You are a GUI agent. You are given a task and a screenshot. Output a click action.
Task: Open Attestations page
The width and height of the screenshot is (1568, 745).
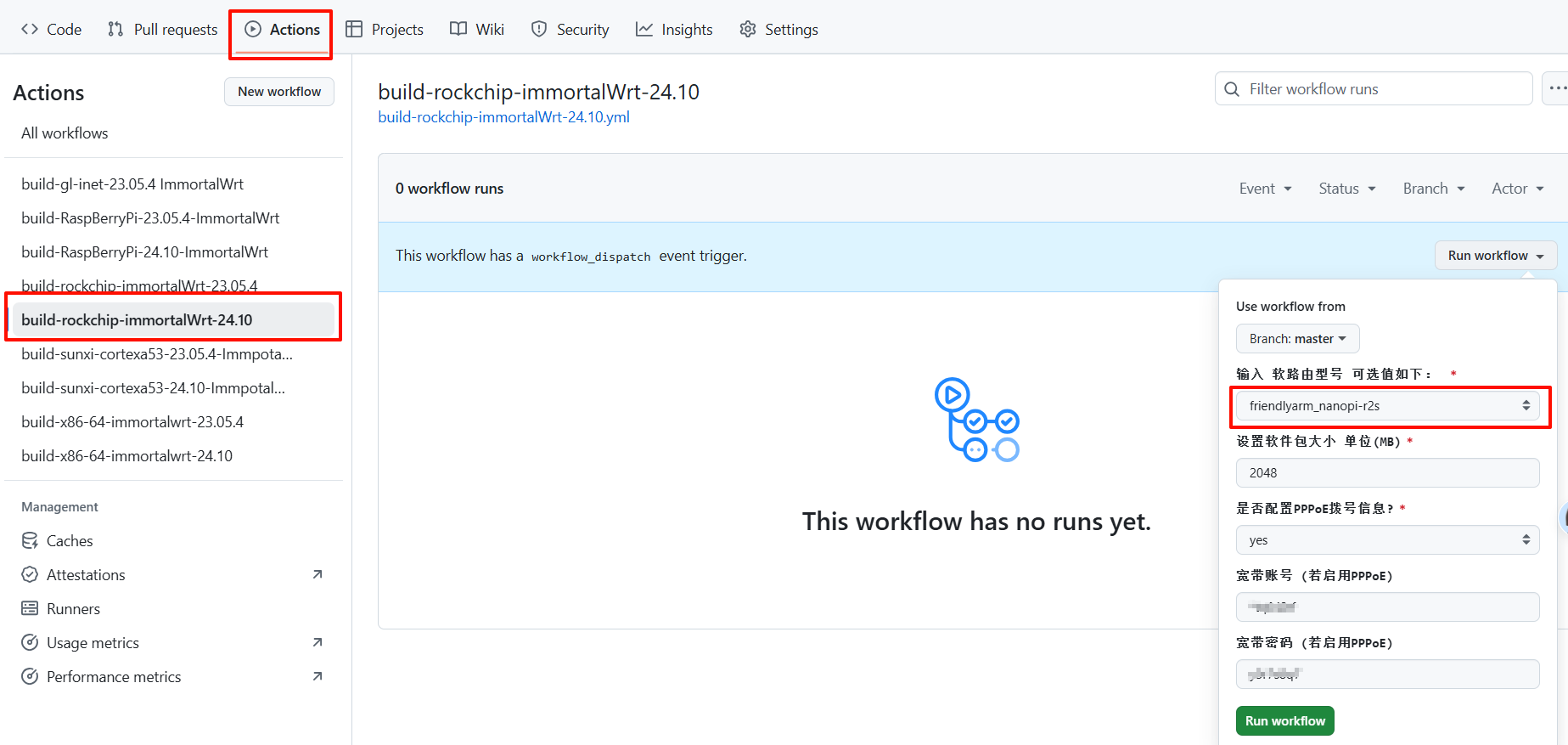(86, 575)
